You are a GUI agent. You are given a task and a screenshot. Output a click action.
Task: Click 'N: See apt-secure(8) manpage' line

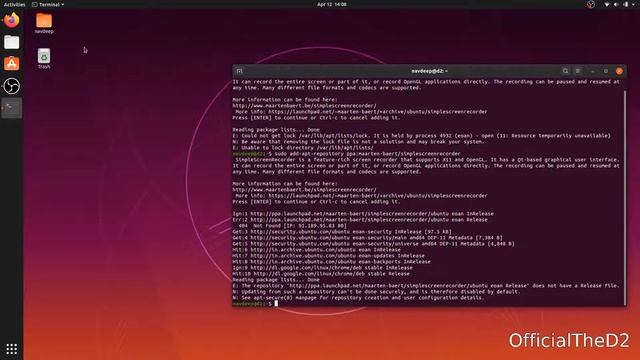coord(358,298)
